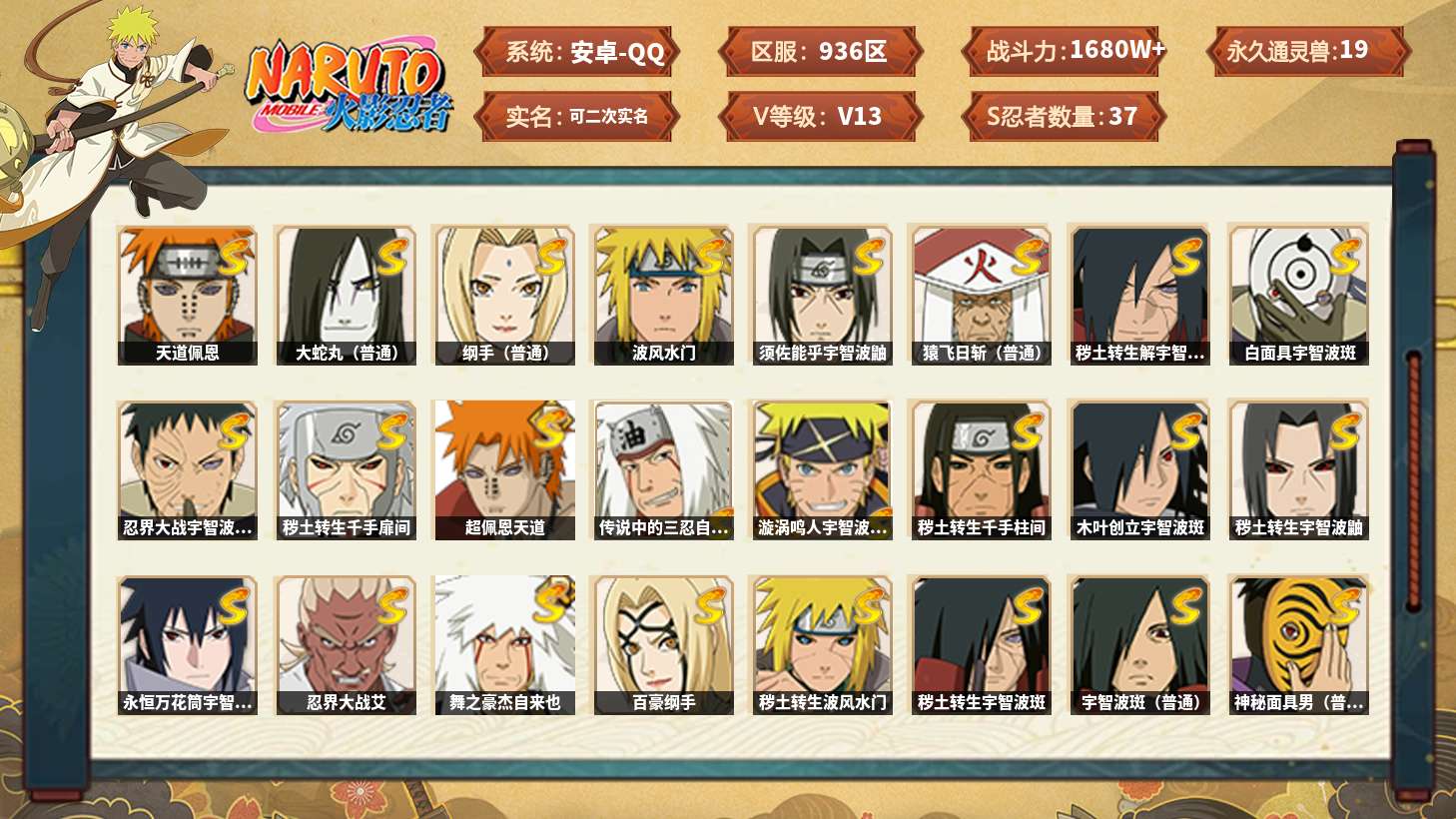Click the 永久通灵兽: 19 badge
The image size is (1456, 819).
(x=1307, y=51)
